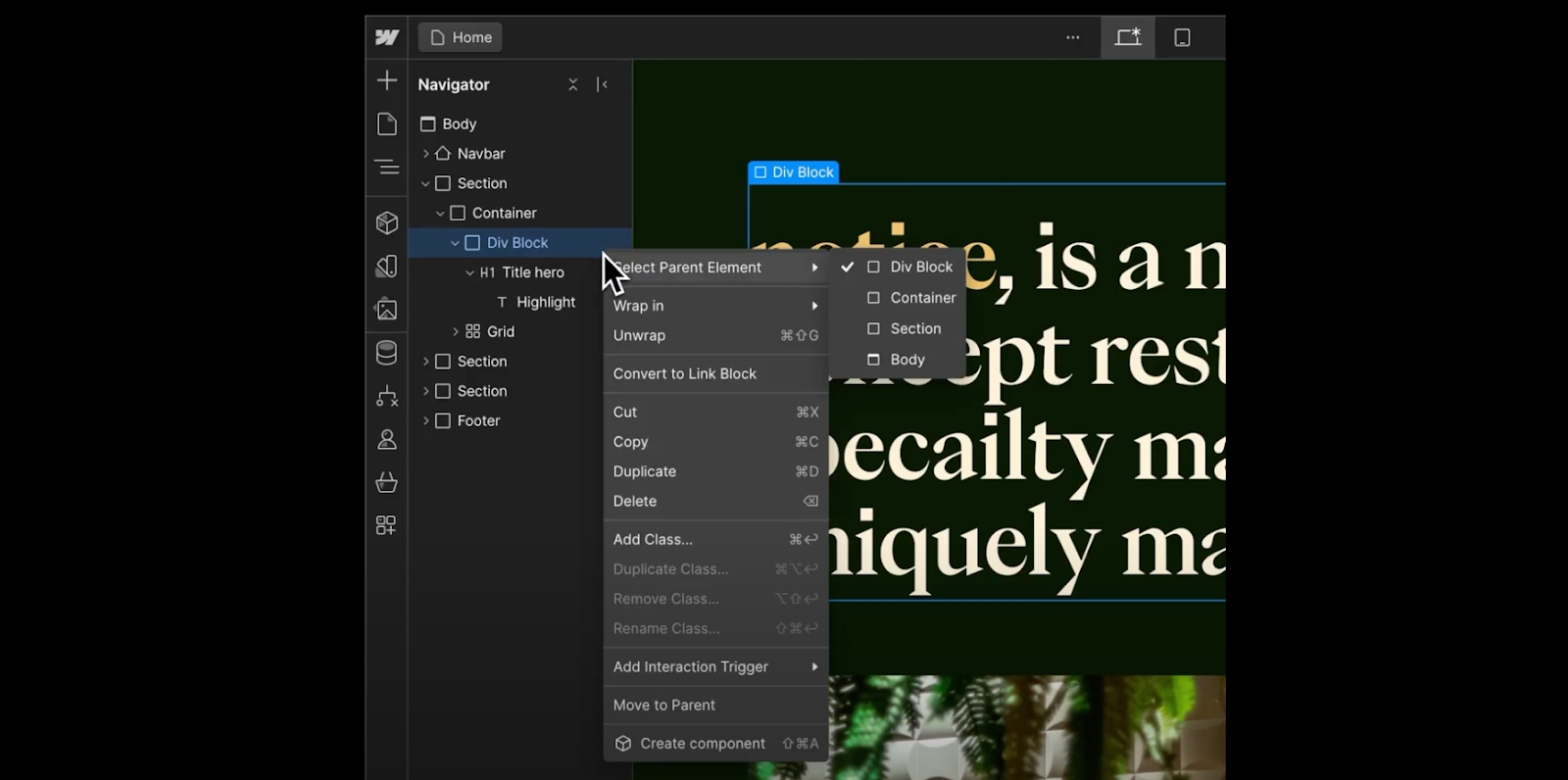1568x780 pixels.
Task: Open the Ecommerce basket icon
Action: click(x=387, y=482)
